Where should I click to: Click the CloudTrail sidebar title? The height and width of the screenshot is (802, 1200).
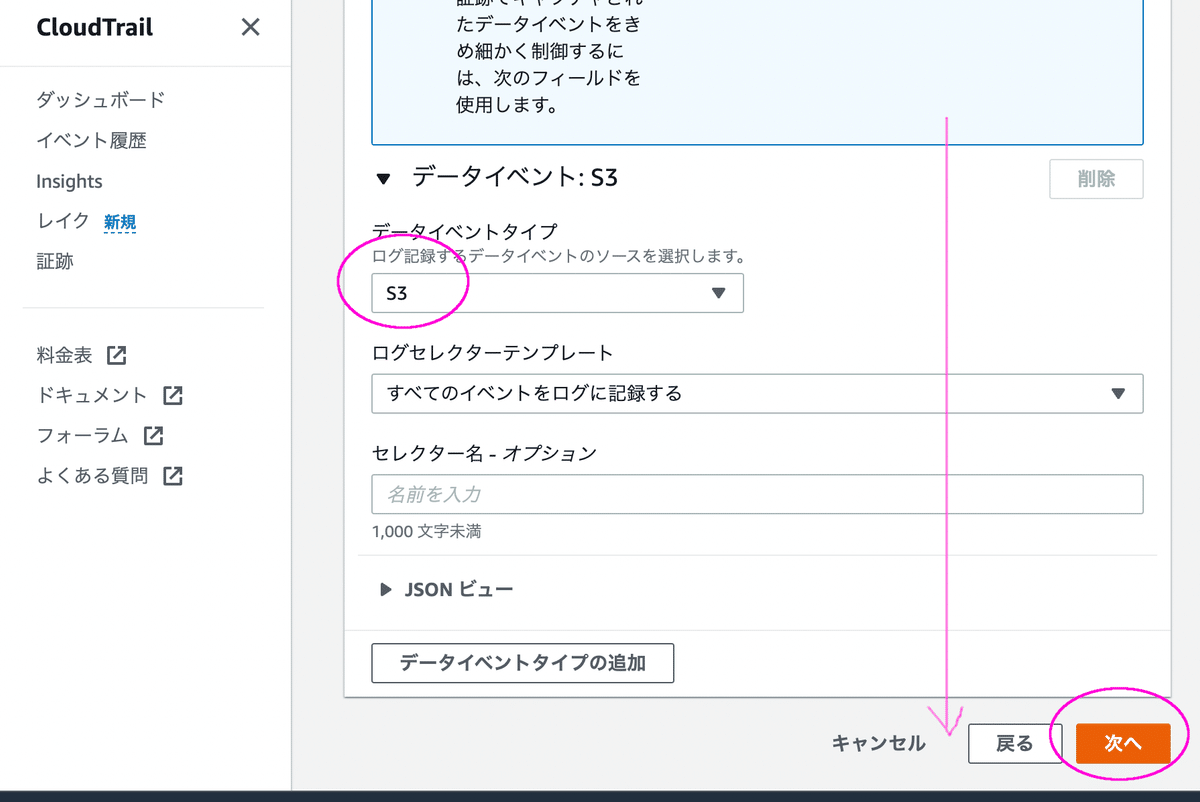pyautogui.click(x=95, y=27)
